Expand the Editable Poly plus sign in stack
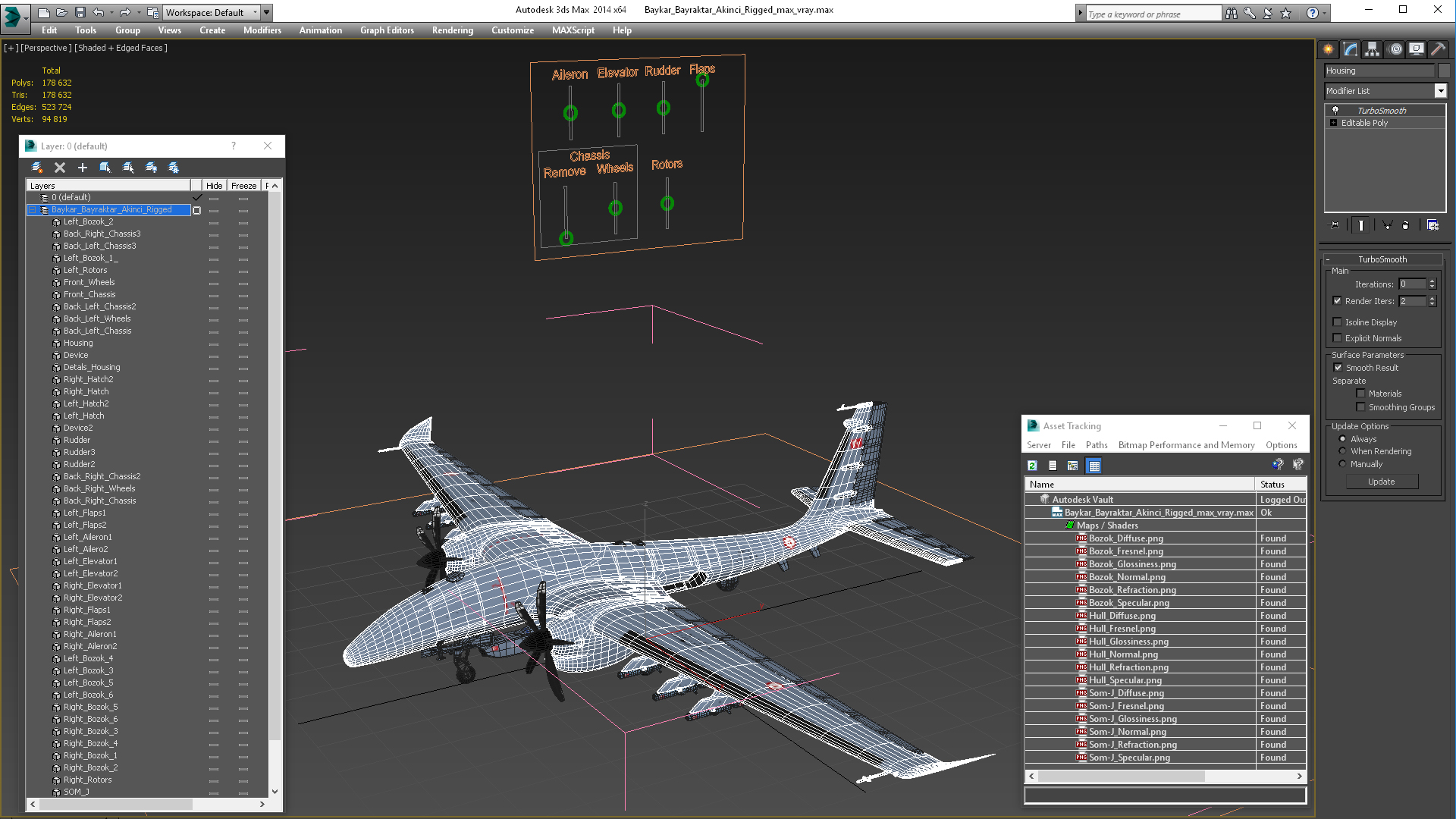 pyautogui.click(x=1333, y=123)
